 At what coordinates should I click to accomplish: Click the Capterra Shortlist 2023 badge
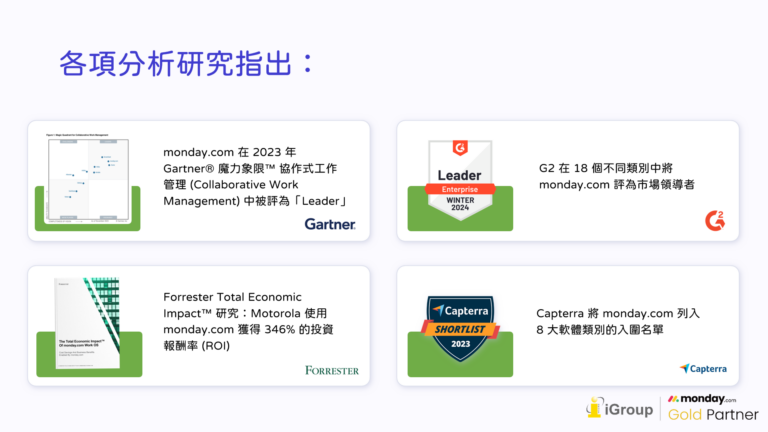tap(460, 329)
